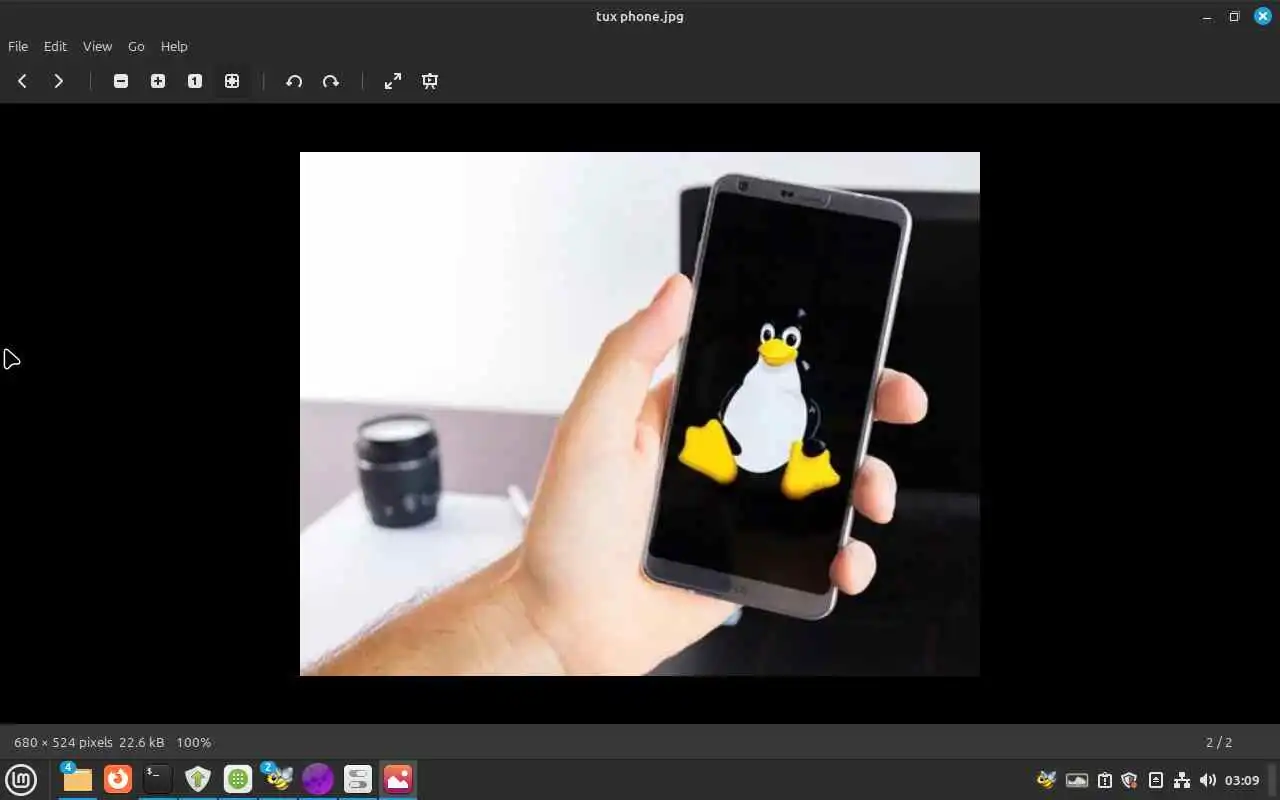Open the purple sphere app in taskbar
The height and width of the screenshot is (800, 1280).
coord(318,779)
